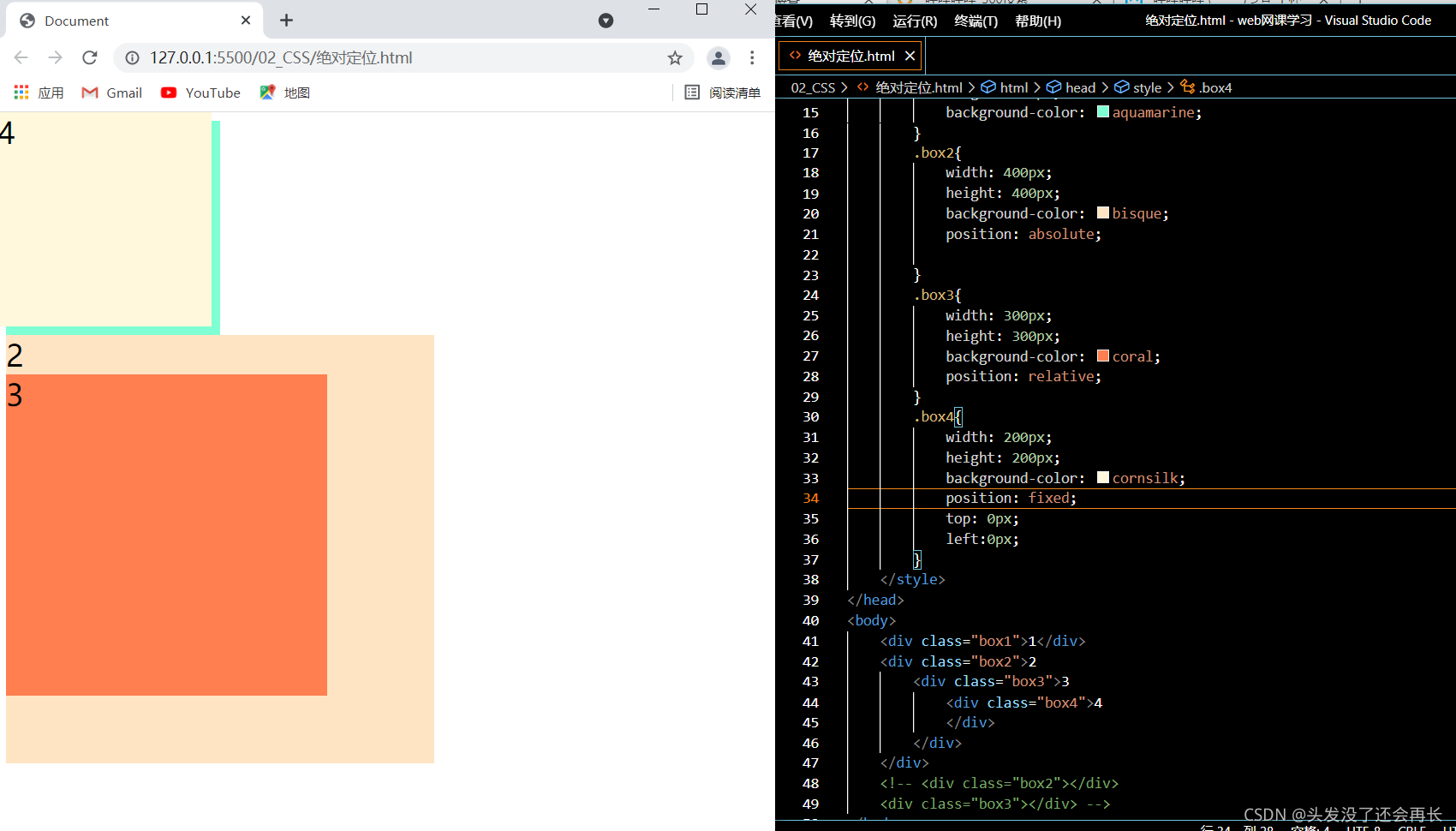The image size is (1456, 831).
Task: Open the View menu (查看) in VS Code
Action: click(x=794, y=21)
